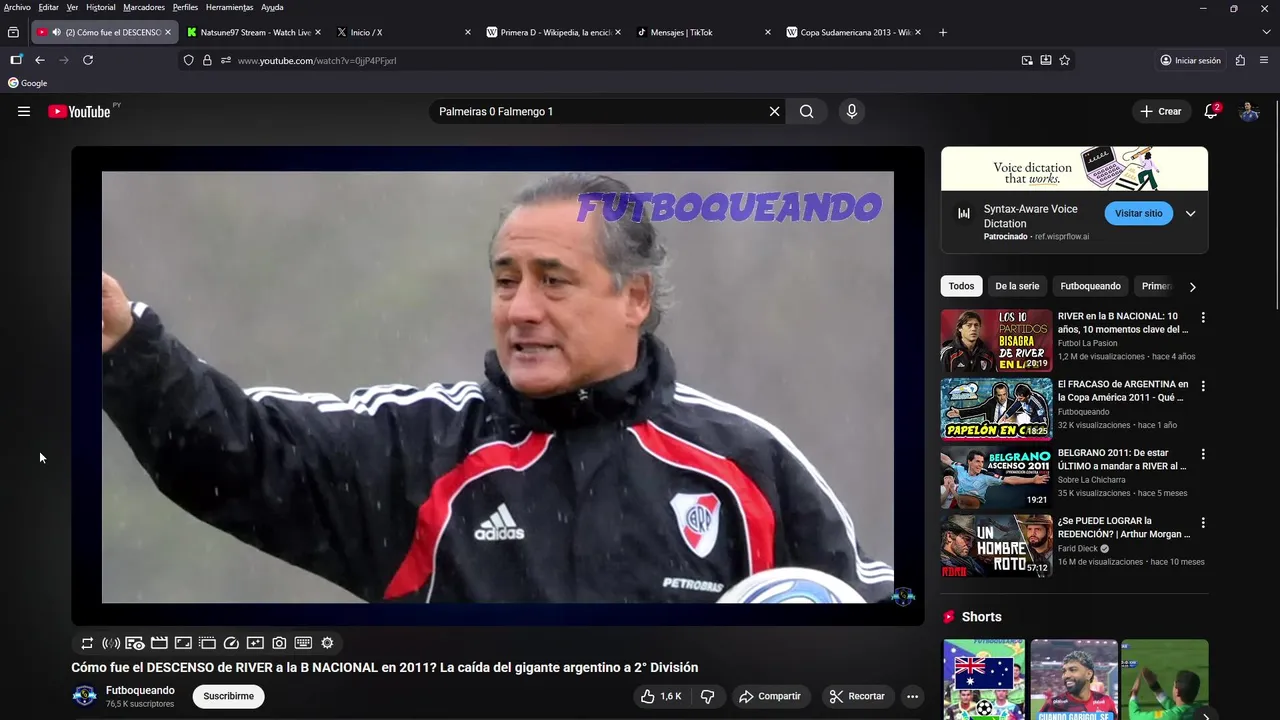This screenshot has width=1280, height=720.
Task: Open options for El FRACASO de ARGENTINA video
Action: click(1203, 386)
